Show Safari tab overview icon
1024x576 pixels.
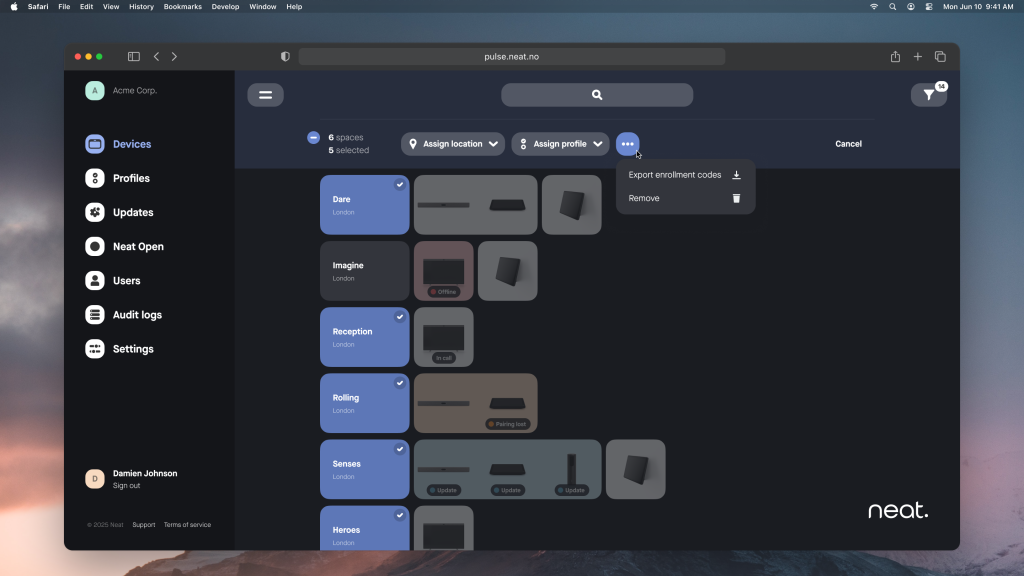tap(940, 57)
